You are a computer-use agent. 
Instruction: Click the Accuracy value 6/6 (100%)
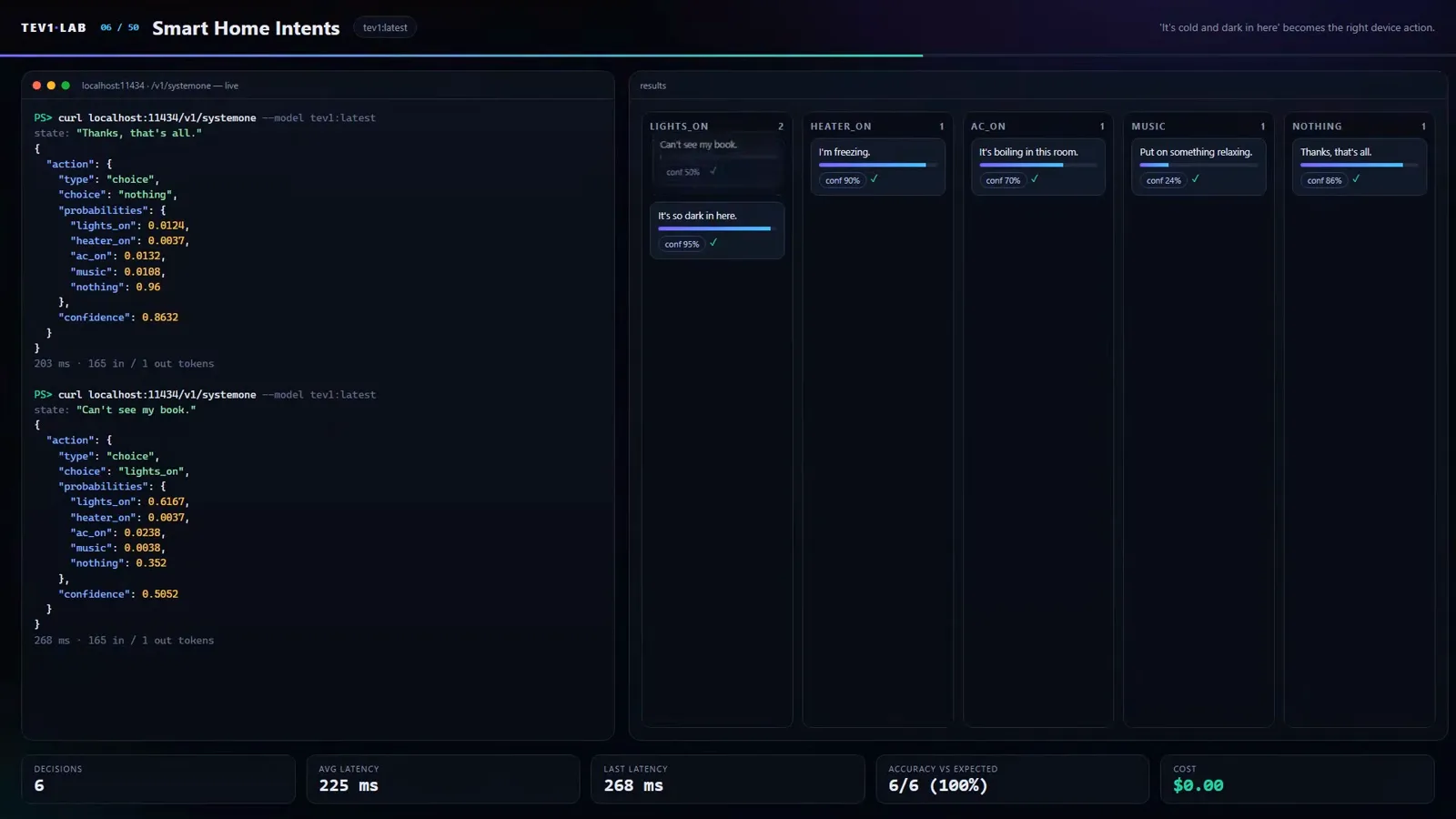point(938,785)
